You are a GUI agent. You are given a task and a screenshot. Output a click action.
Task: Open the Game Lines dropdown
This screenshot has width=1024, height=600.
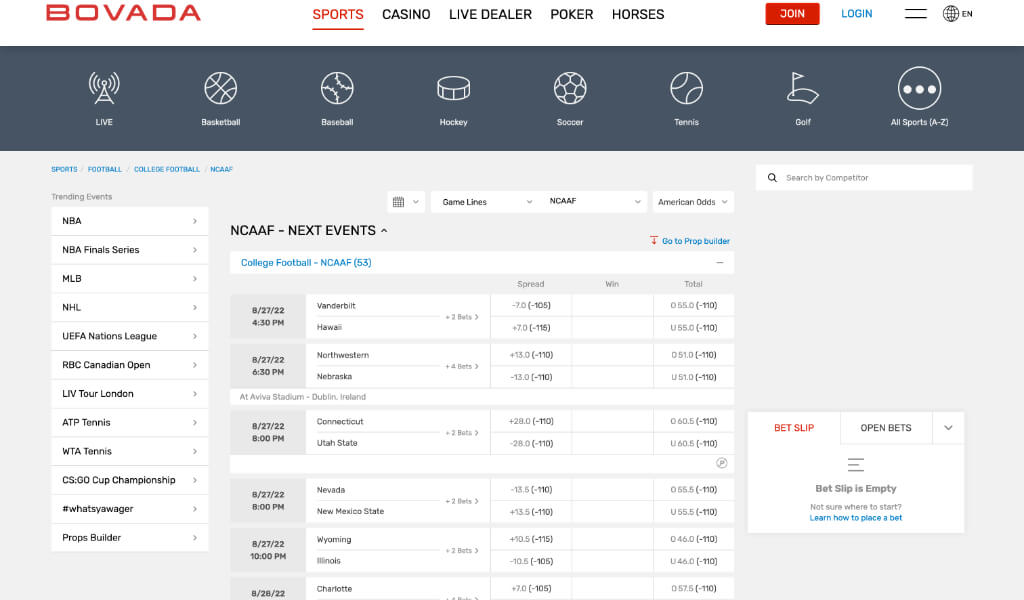coord(487,202)
